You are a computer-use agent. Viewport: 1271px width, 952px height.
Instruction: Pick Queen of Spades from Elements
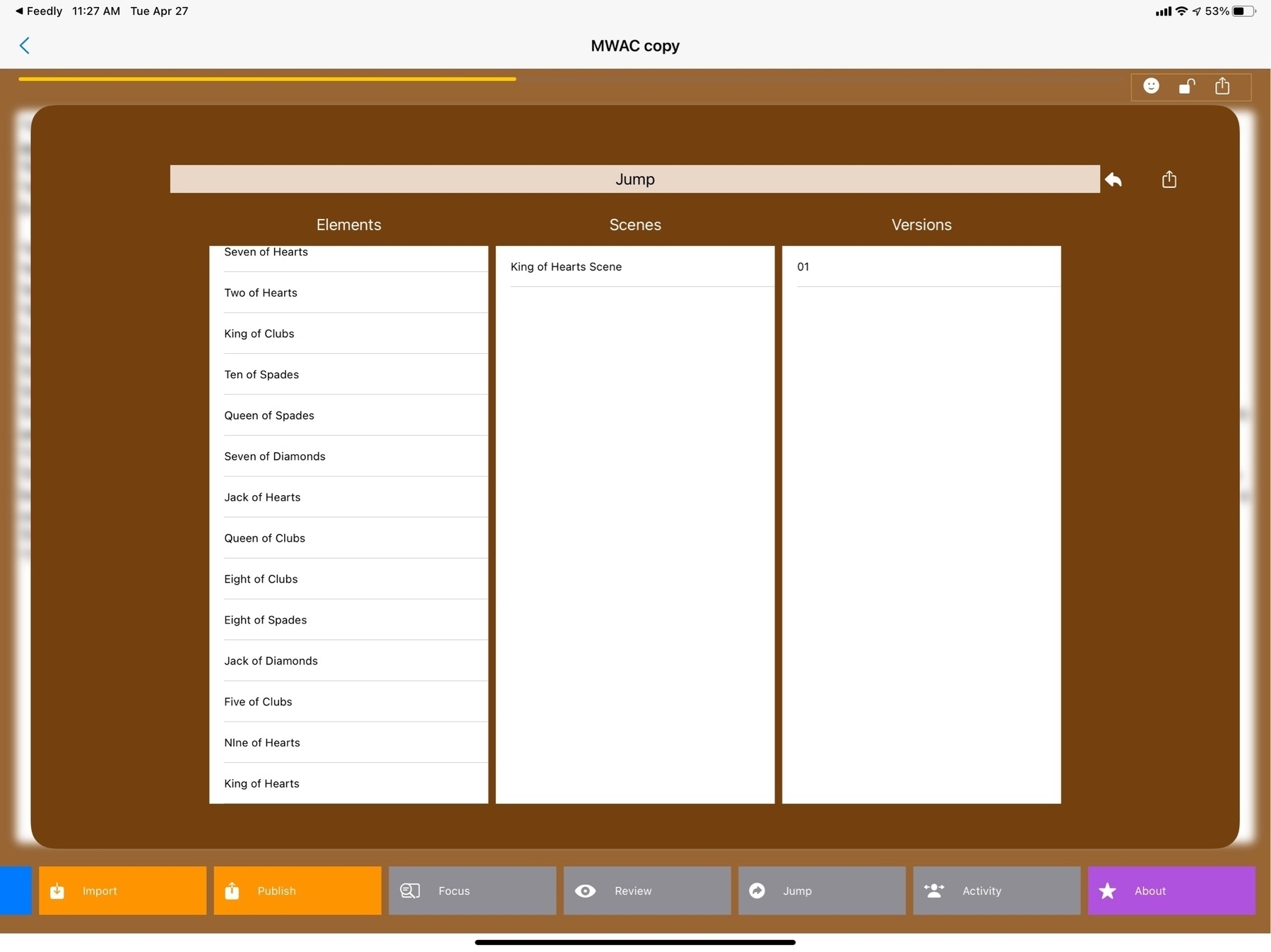coord(269,415)
